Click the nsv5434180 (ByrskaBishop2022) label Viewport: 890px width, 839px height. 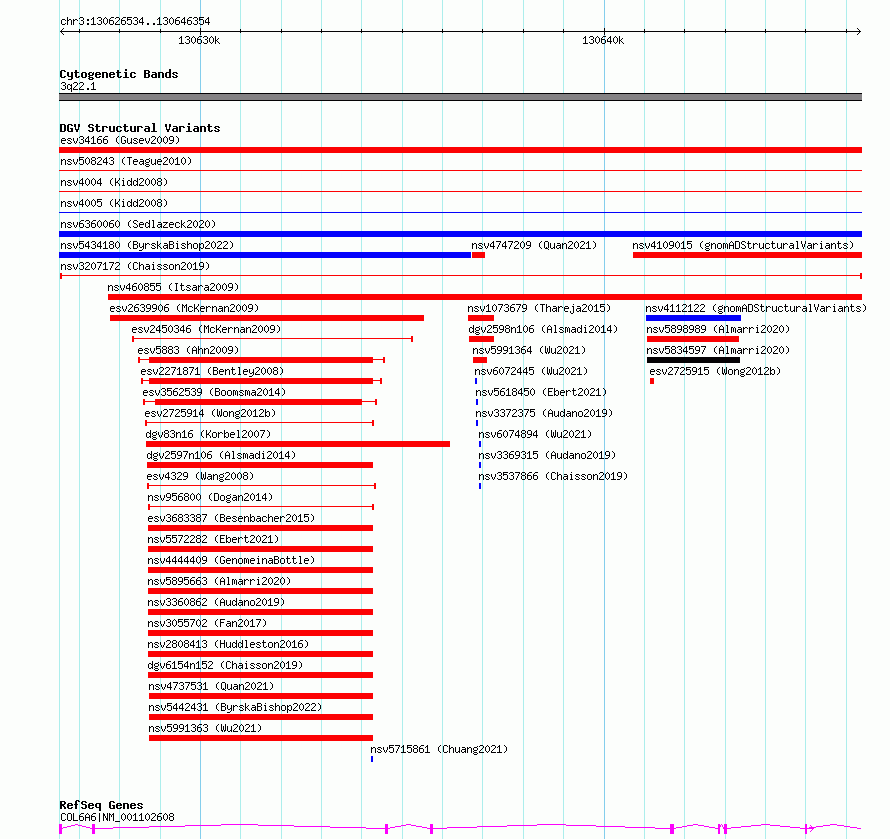click(x=147, y=245)
